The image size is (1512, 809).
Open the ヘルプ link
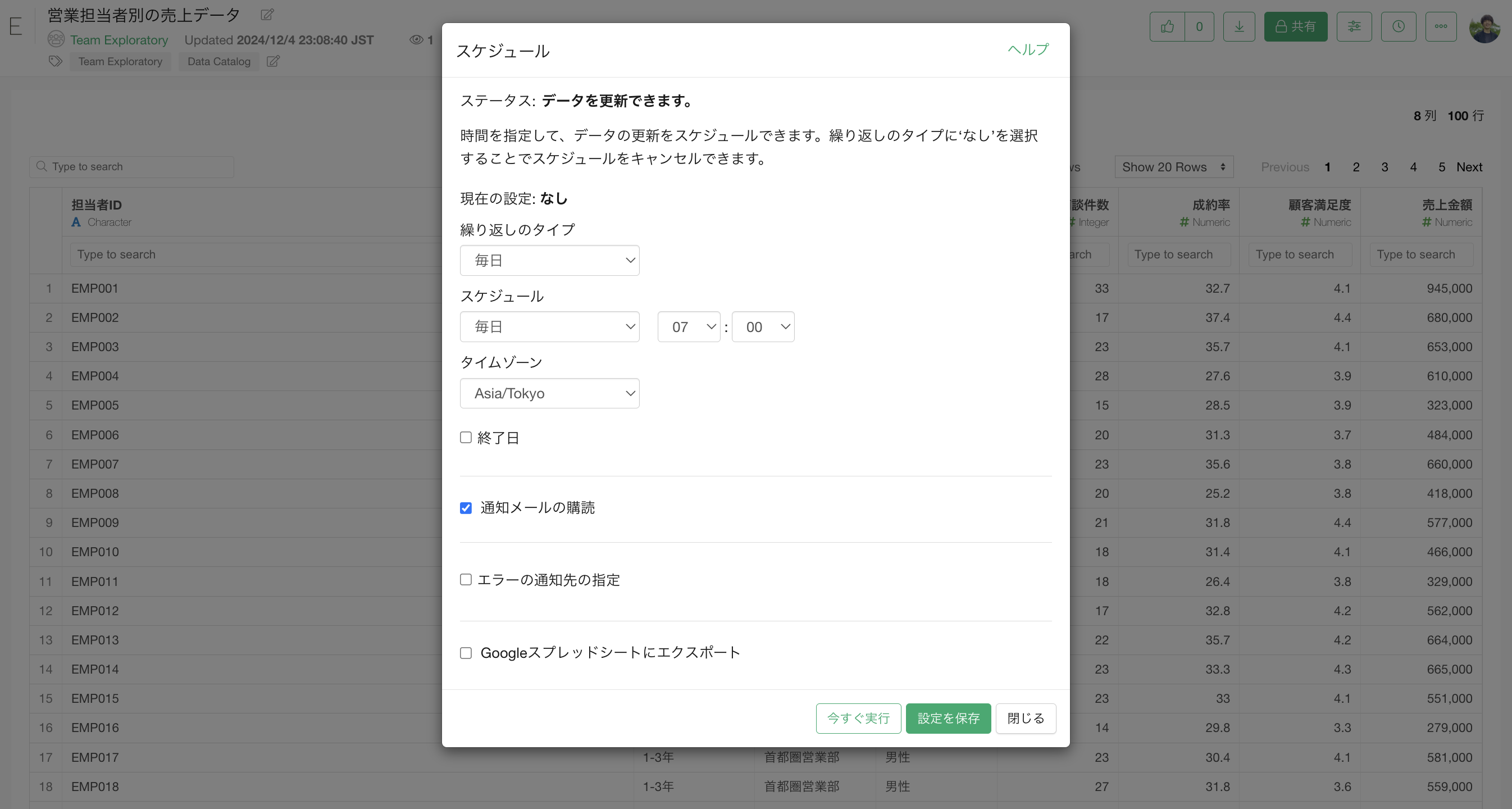coord(1028,49)
